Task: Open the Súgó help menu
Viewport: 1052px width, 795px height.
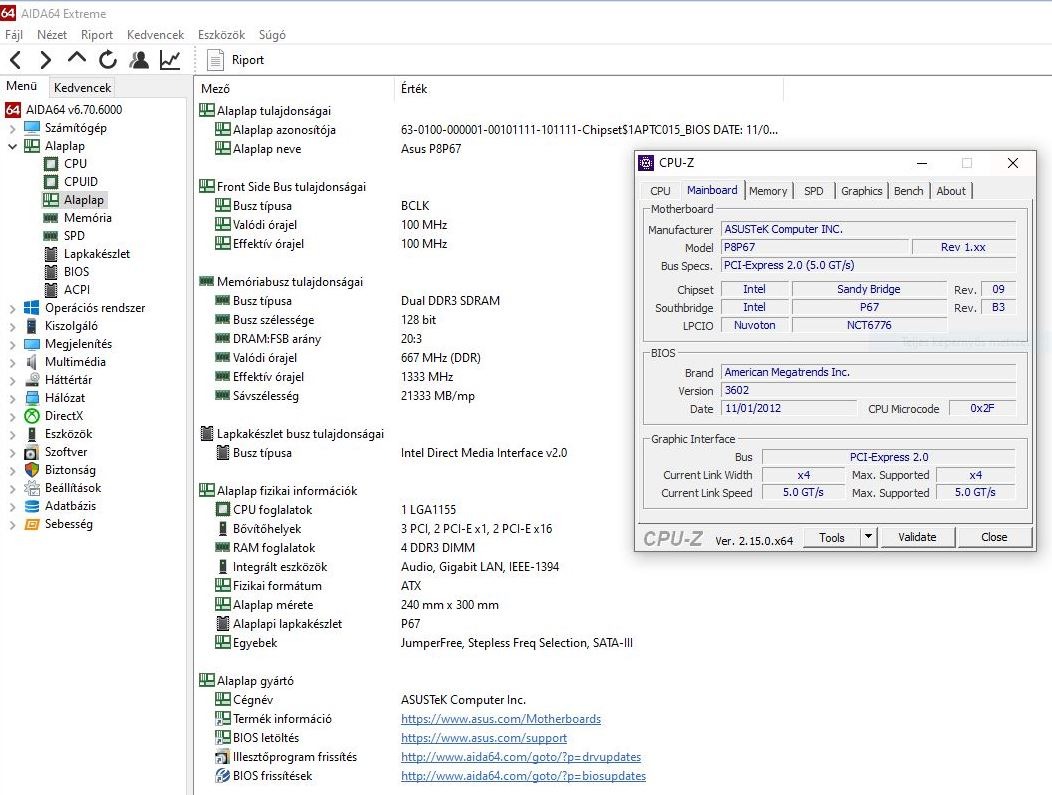Action: click(x=272, y=35)
